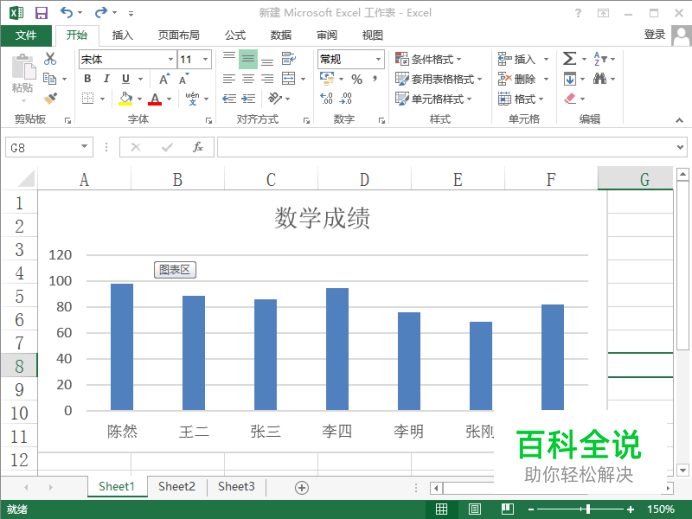Click the Save icon in quick access toolbar
692x519 pixels.
(x=41, y=13)
